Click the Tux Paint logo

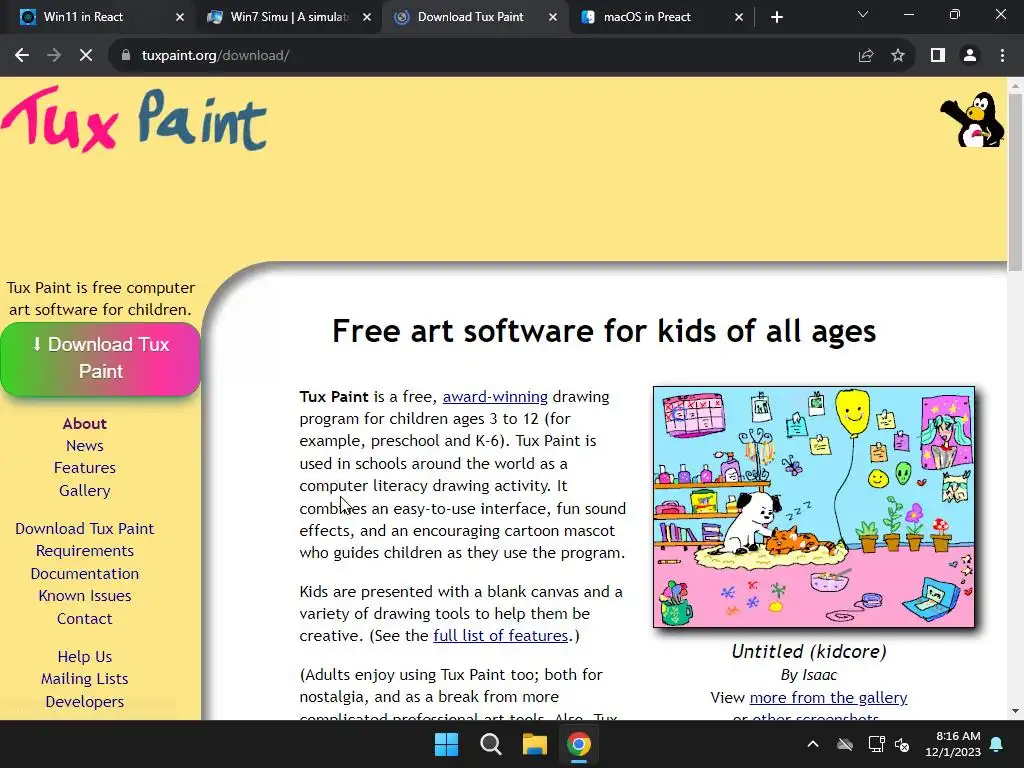pos(134,121)
